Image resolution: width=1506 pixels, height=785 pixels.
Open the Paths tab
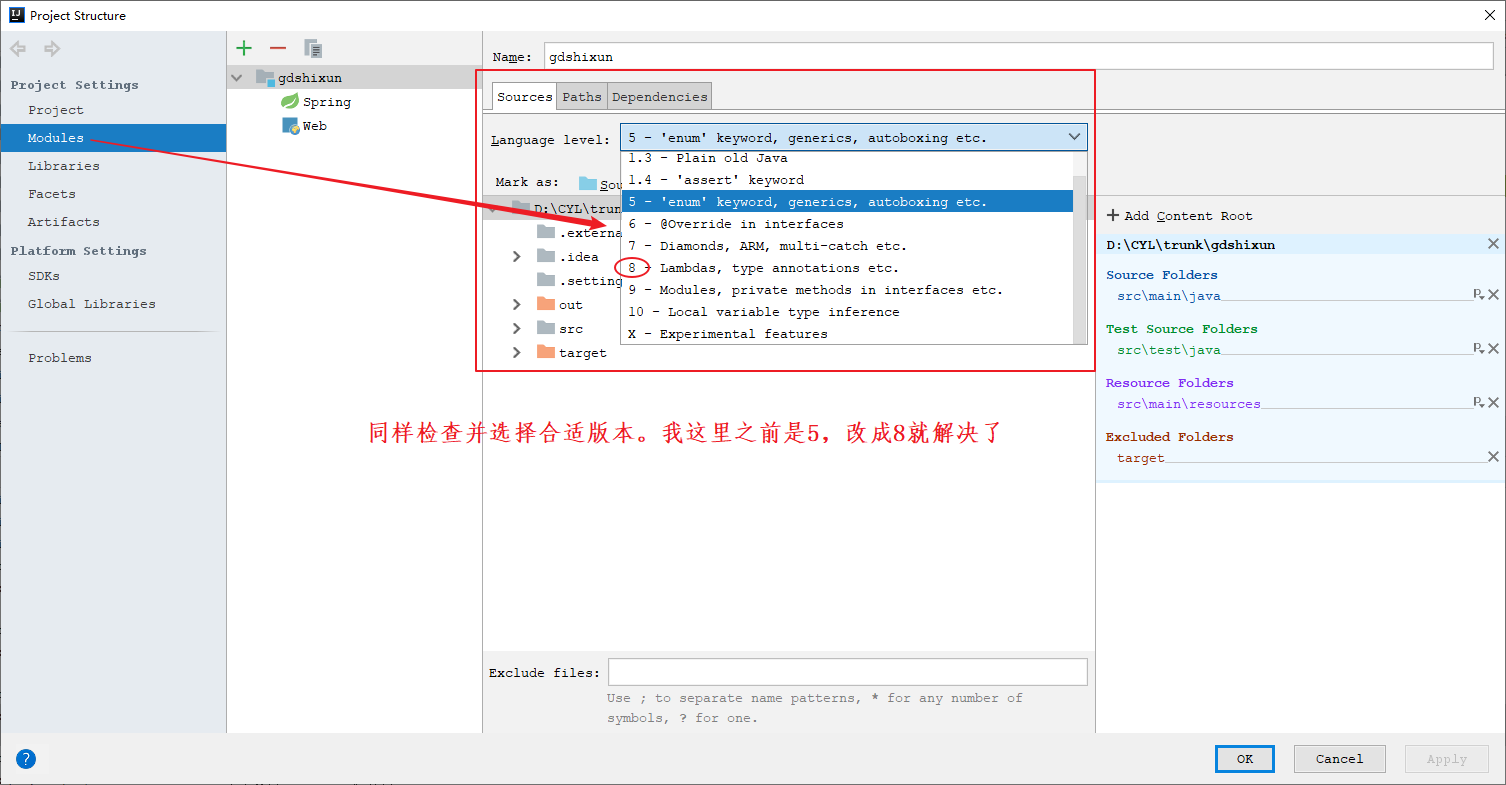coord(581,96)
